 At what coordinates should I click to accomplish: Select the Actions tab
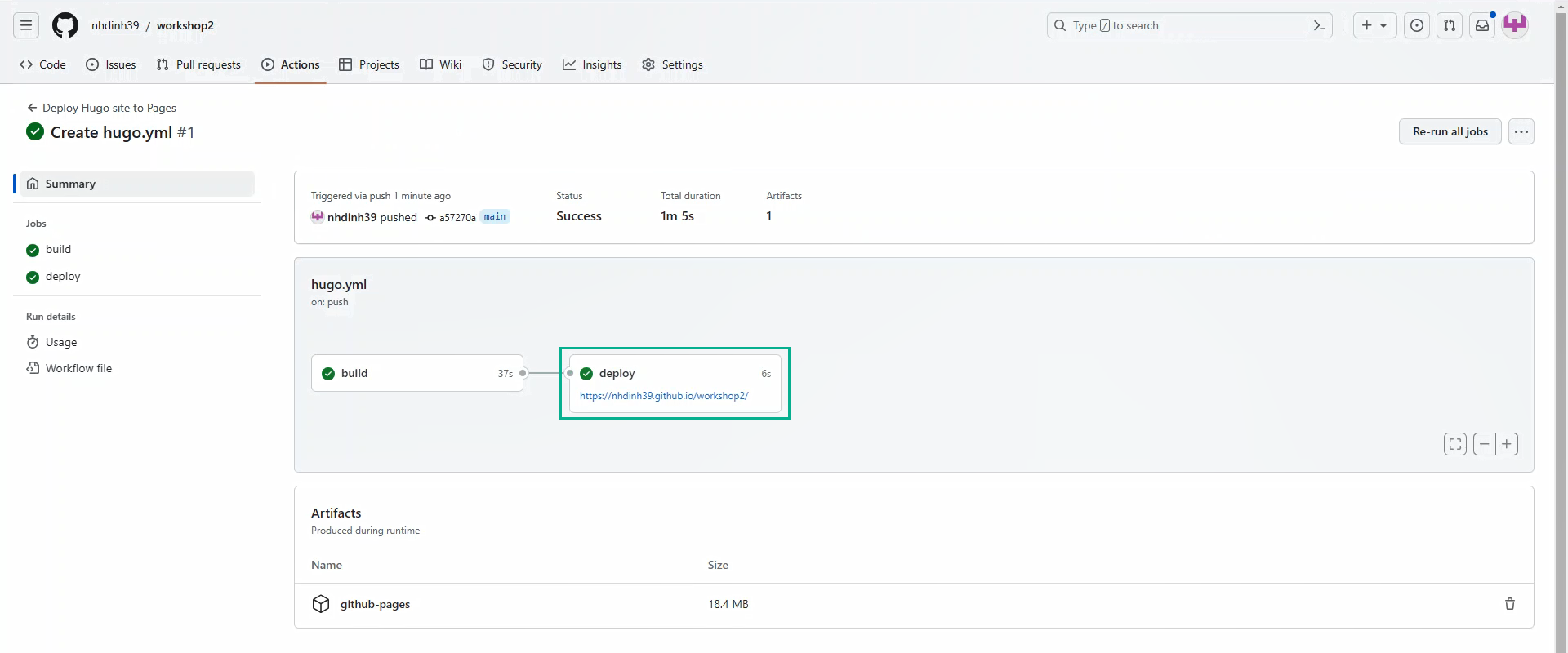point(291,64)
